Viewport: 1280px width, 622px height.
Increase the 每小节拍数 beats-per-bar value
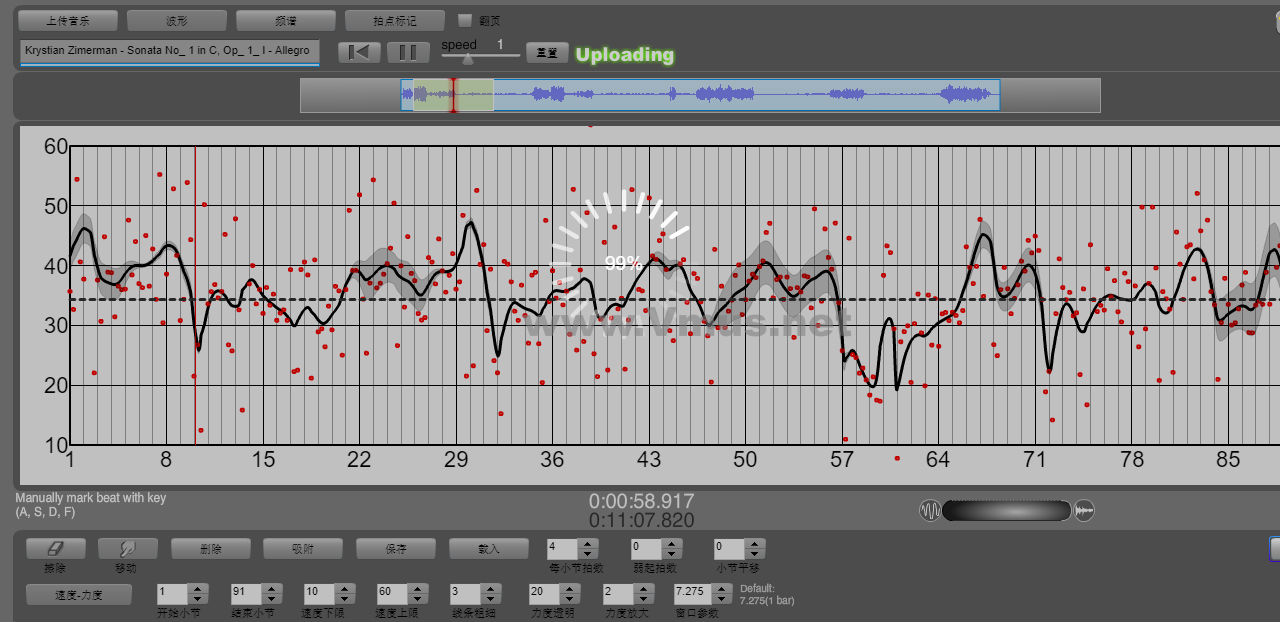[x=589, y=544]
